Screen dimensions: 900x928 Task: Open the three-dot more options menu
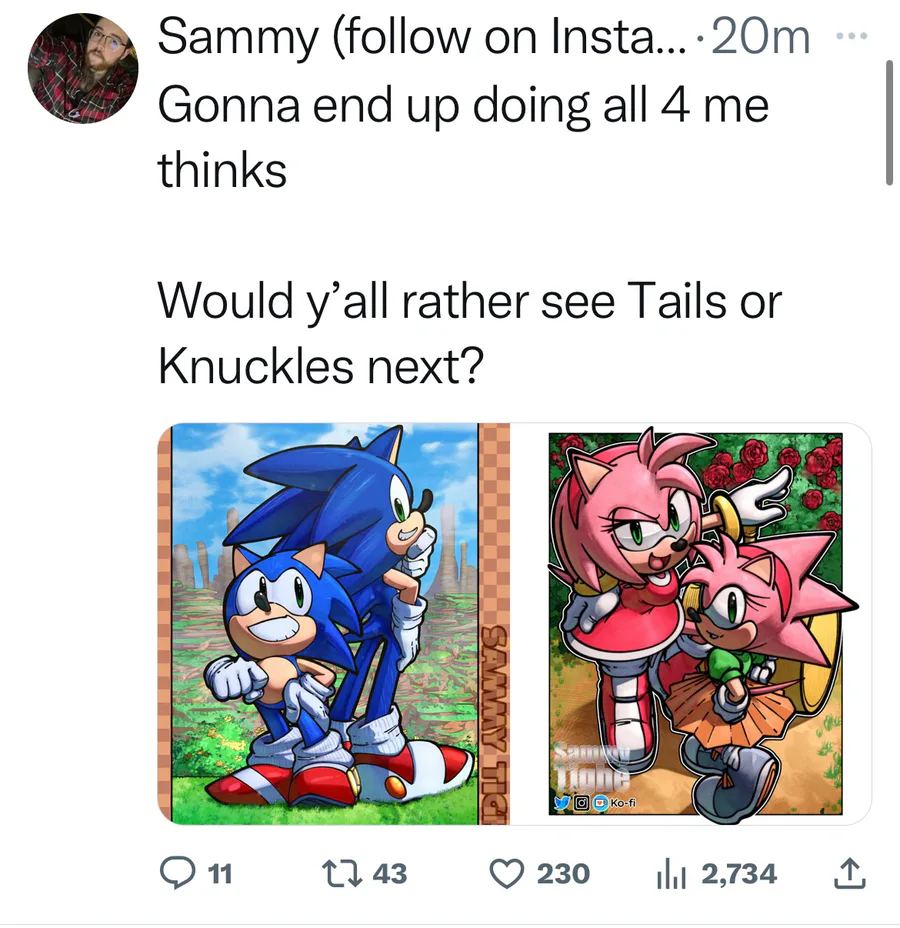tap(851, 36)
